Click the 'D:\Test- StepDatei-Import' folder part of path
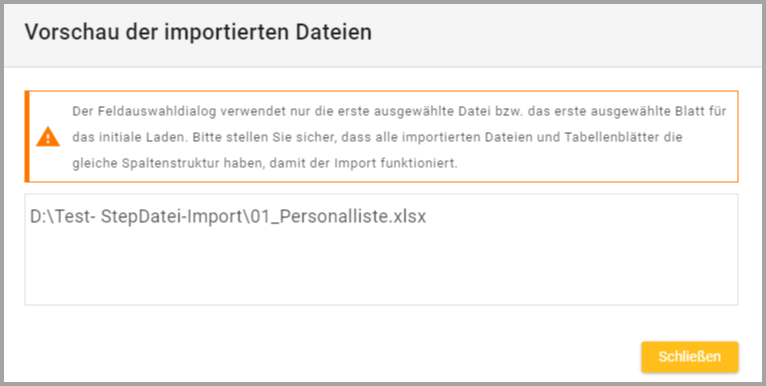This screenshot has width=766, height=386. coord(134,216)
